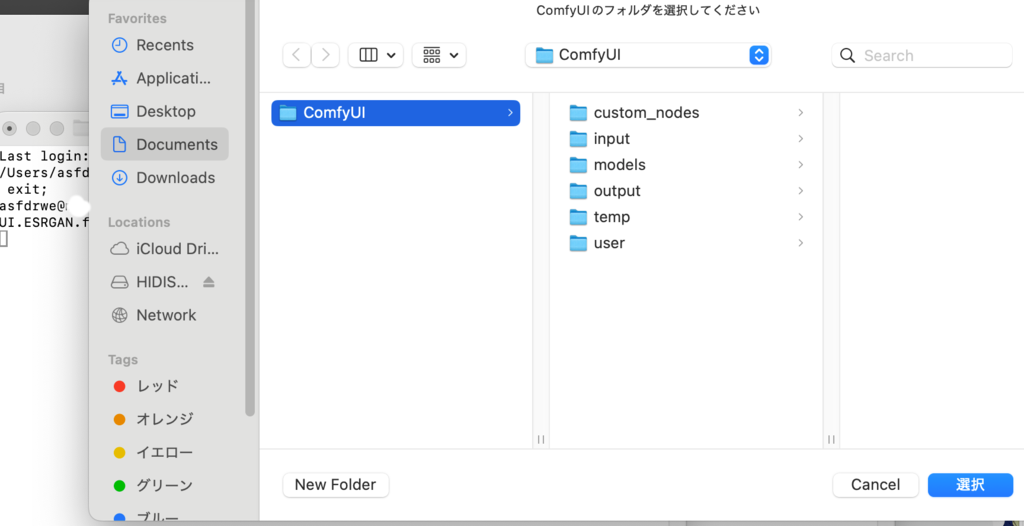Select the temp folder

(686, 217)
